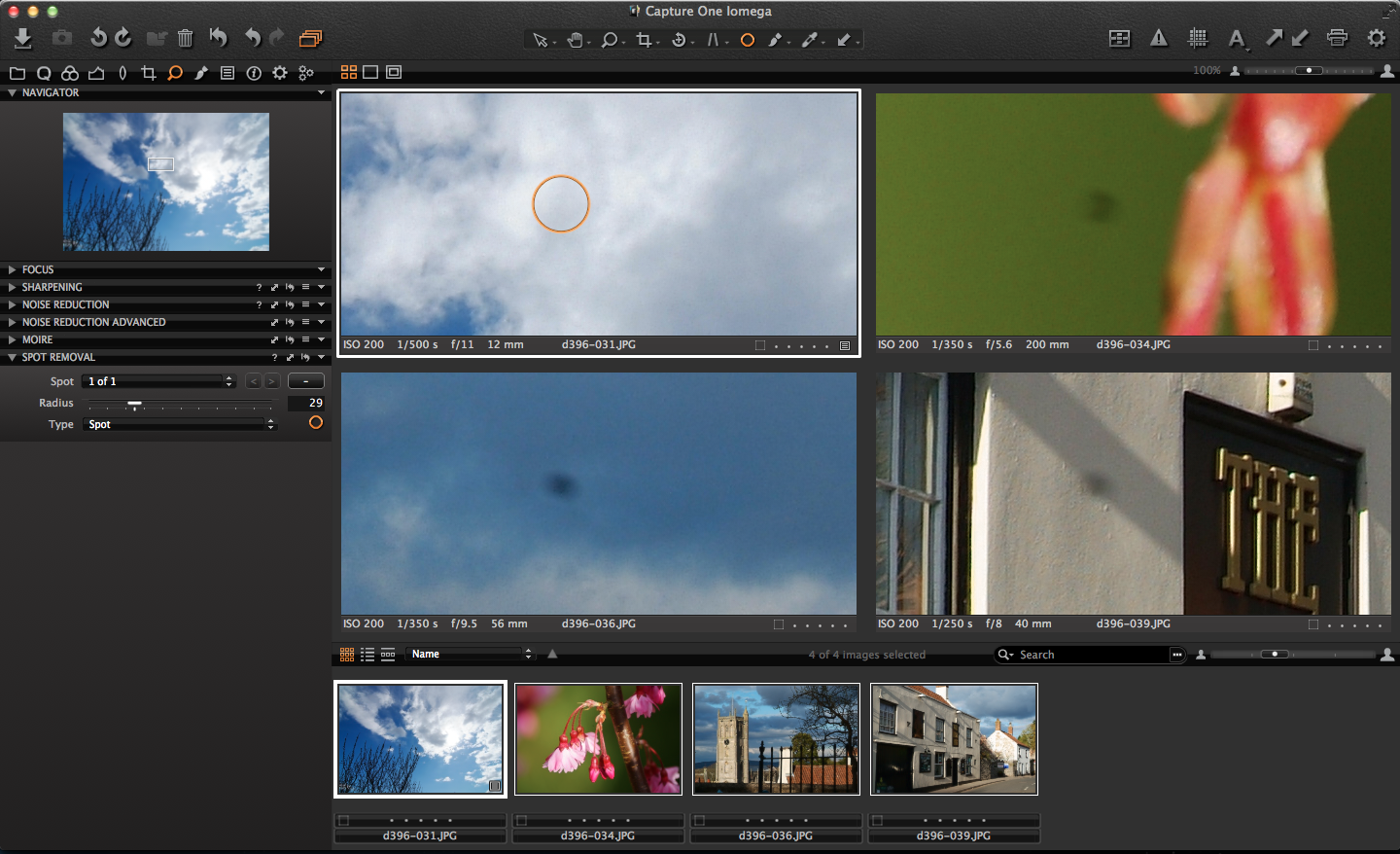The image size is (1400, 854).
Task: Activate the Crop cursor tool
Action: coord(645,40)
